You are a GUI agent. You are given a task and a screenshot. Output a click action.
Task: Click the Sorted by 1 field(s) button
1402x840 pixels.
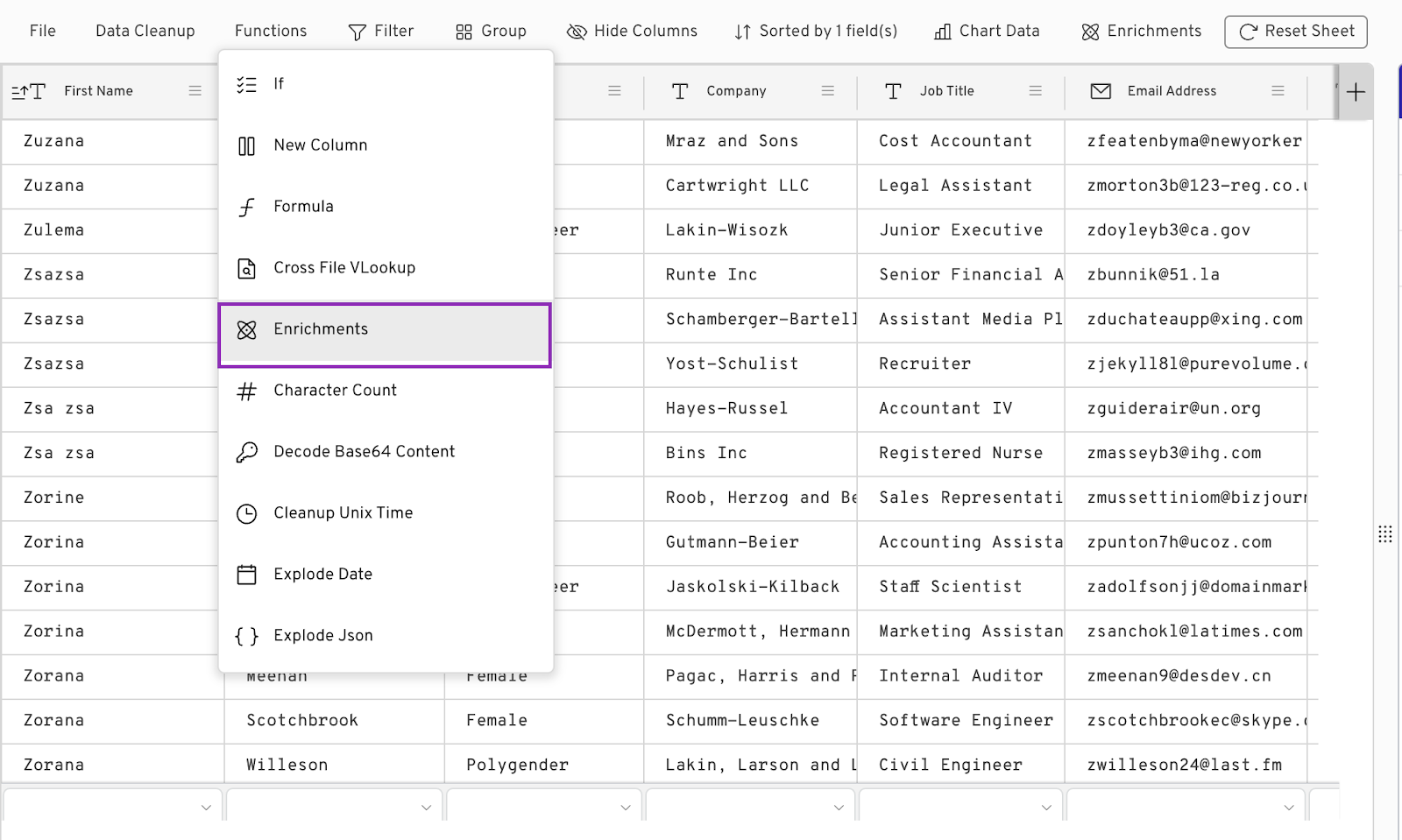815,32
